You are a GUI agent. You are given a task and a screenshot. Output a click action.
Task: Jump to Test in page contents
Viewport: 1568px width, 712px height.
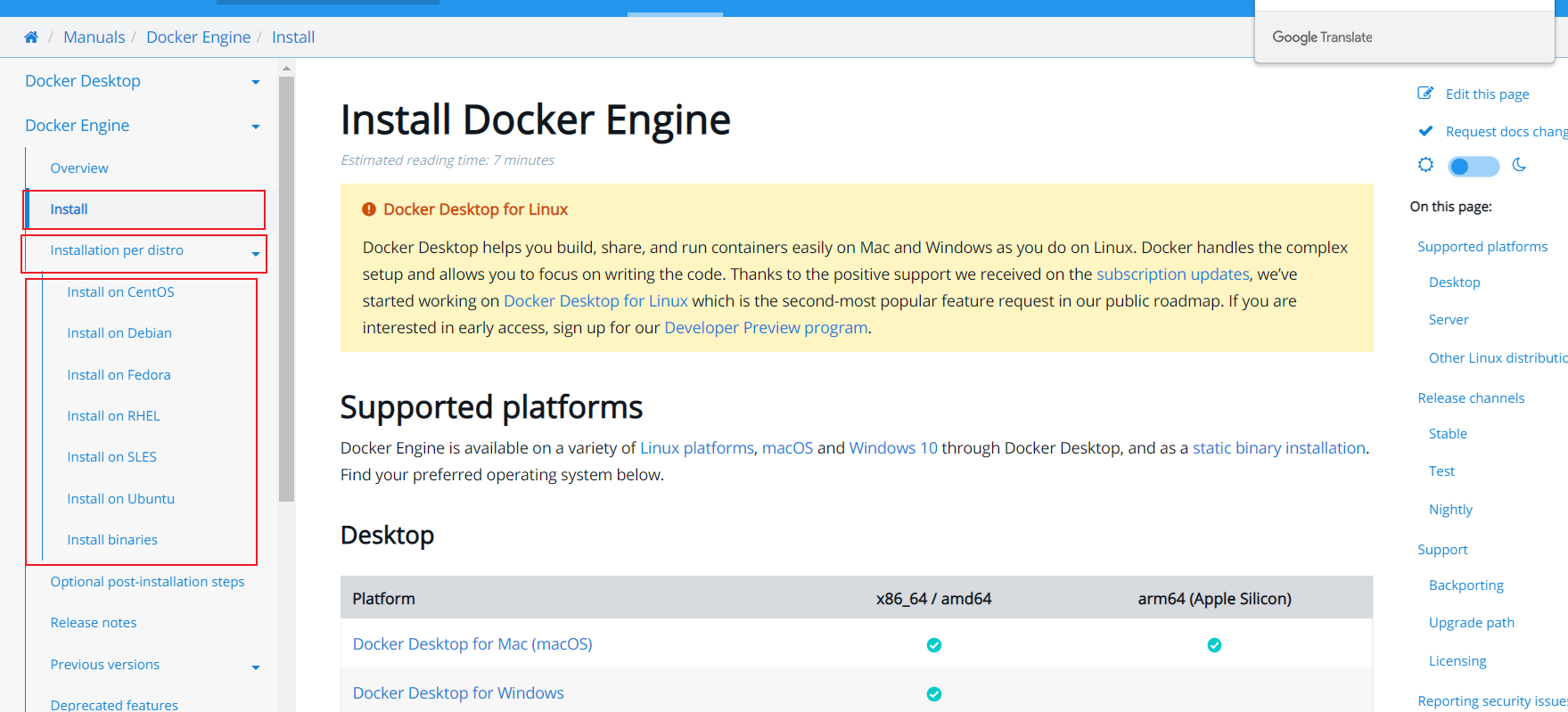point(1441,471)
